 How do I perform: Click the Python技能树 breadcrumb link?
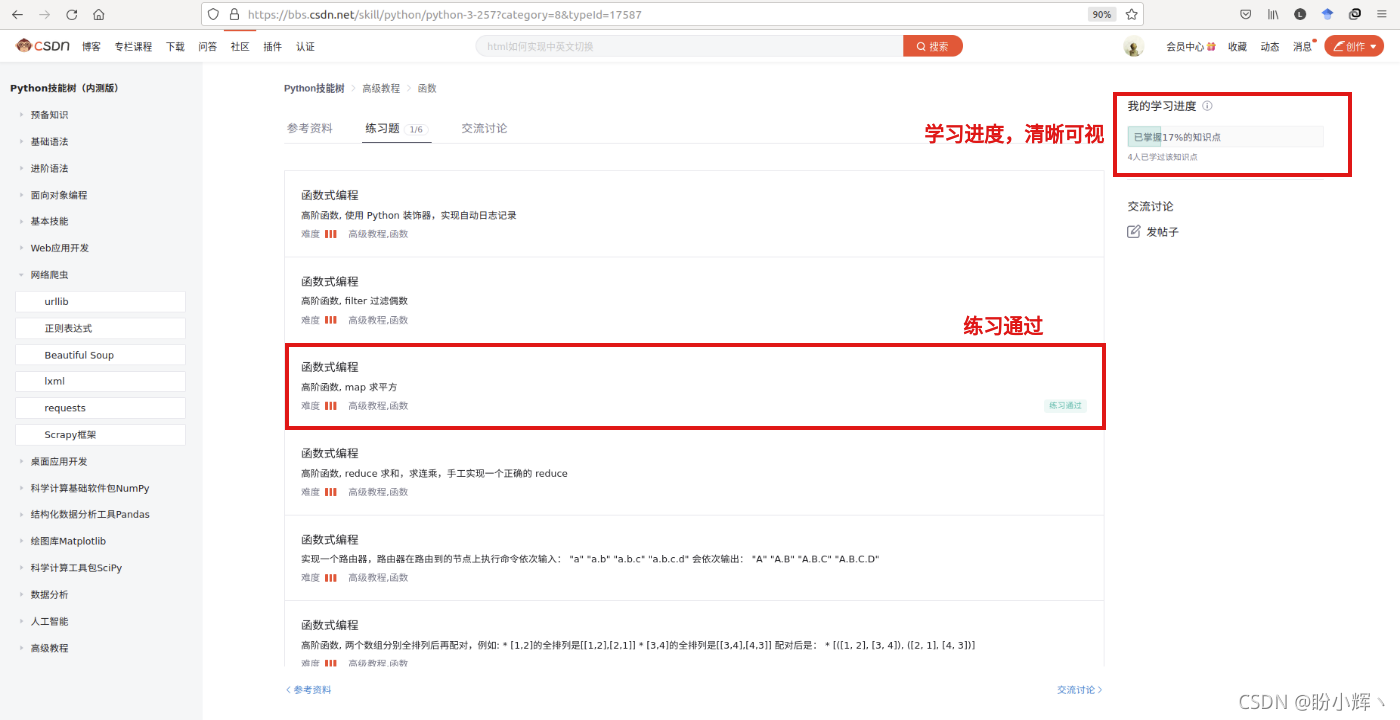click(314, 89)
